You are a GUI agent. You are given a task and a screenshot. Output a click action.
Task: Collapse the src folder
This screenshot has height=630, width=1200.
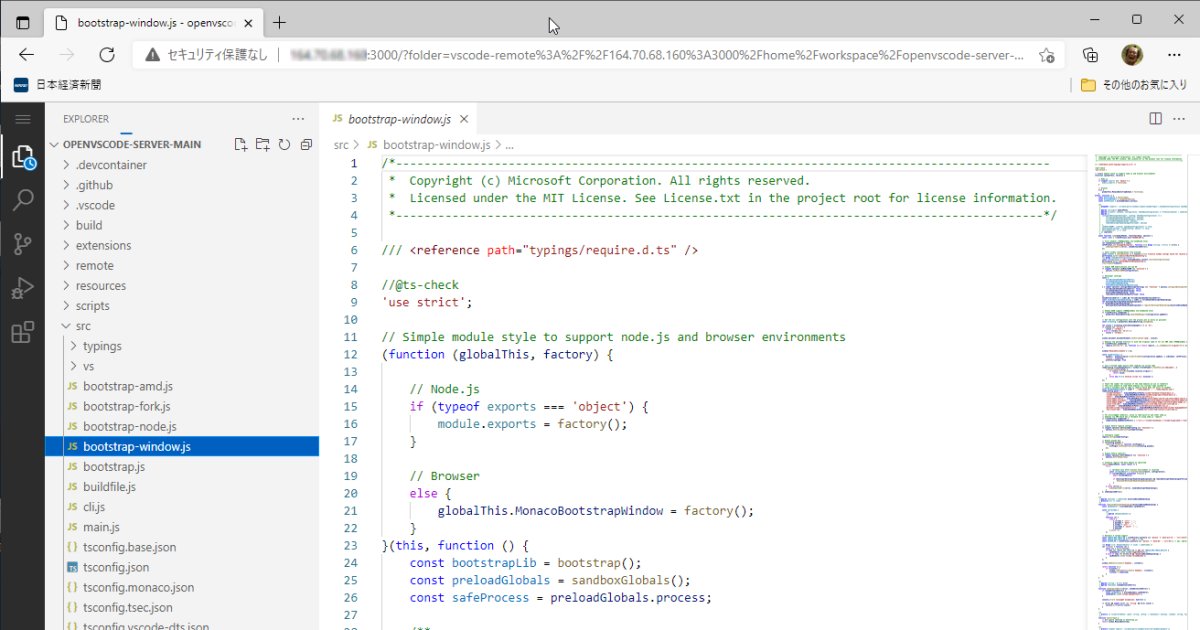tap(83, 325)
